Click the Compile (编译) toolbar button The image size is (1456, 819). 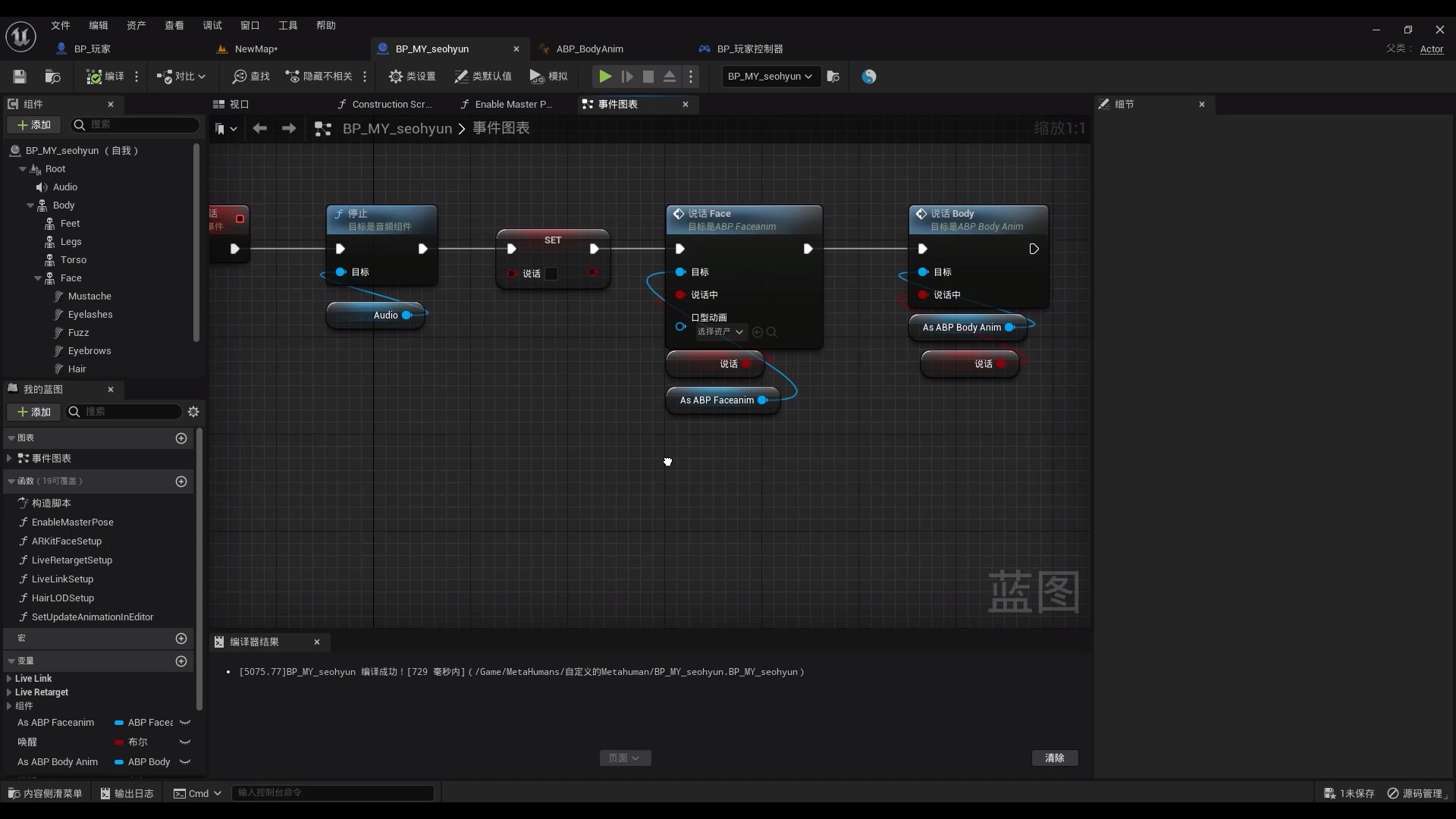point(105,77)
